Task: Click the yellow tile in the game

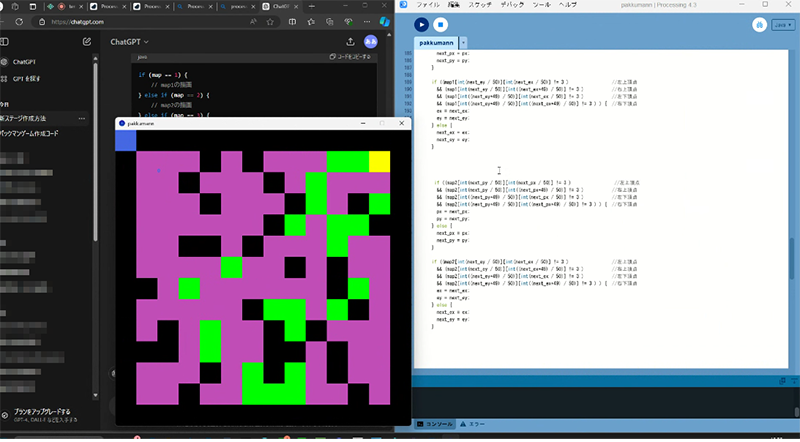Action: [379, 161]
